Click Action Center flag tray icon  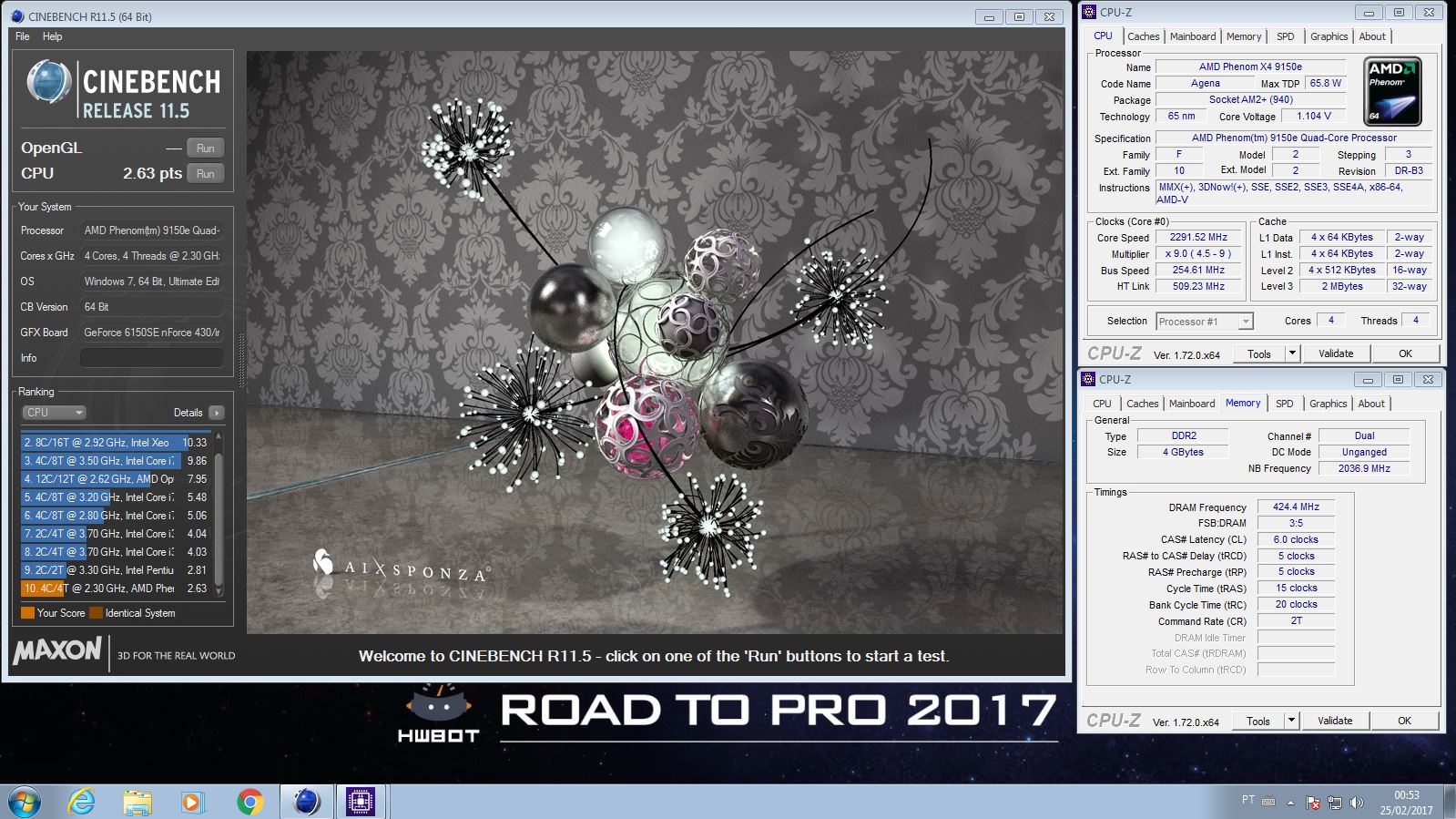pyautogui.click(x=1313, y=803)
